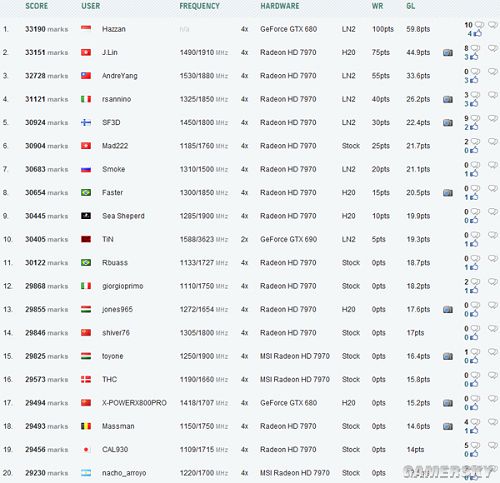Click the WR column header
This screenshot has height=483, width=500.
377,6
